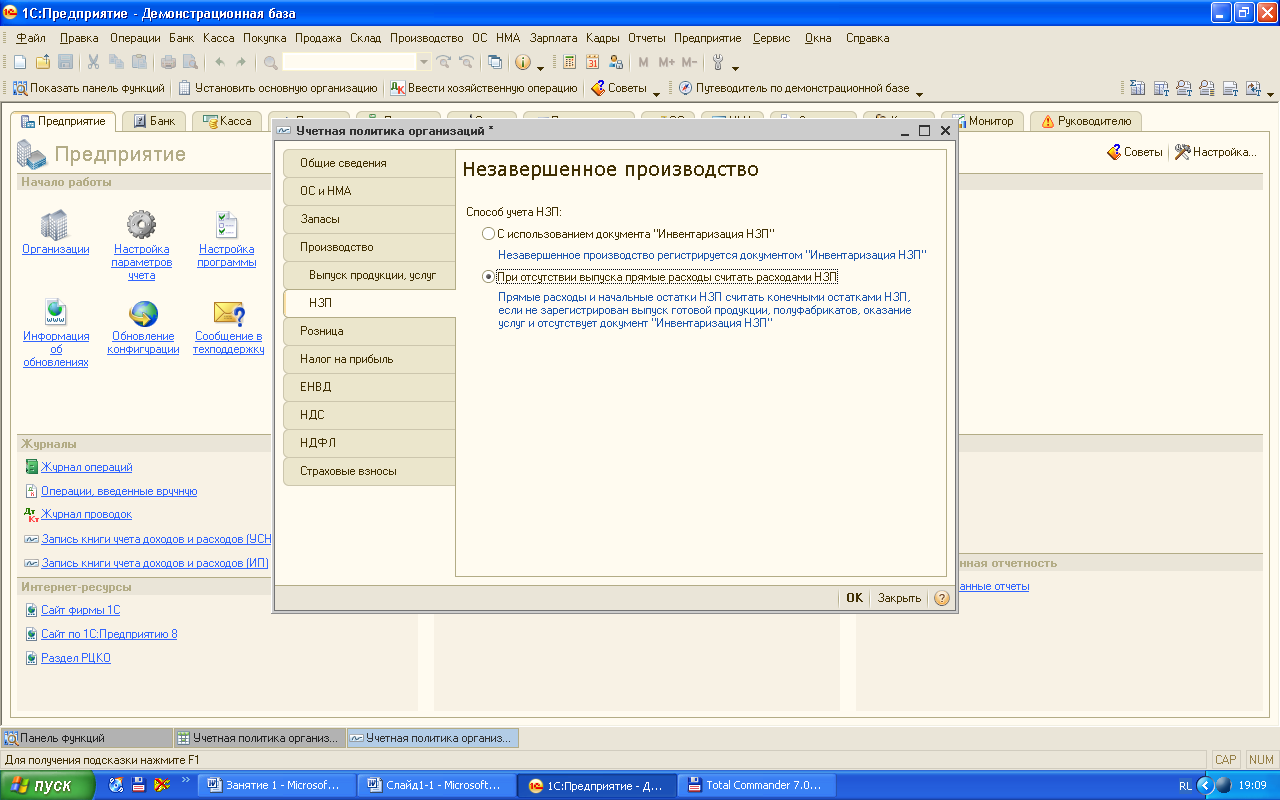Switch to the Руководителю tab
This screenshot has height=800, width=1280.
click(x=1086, y=121)
